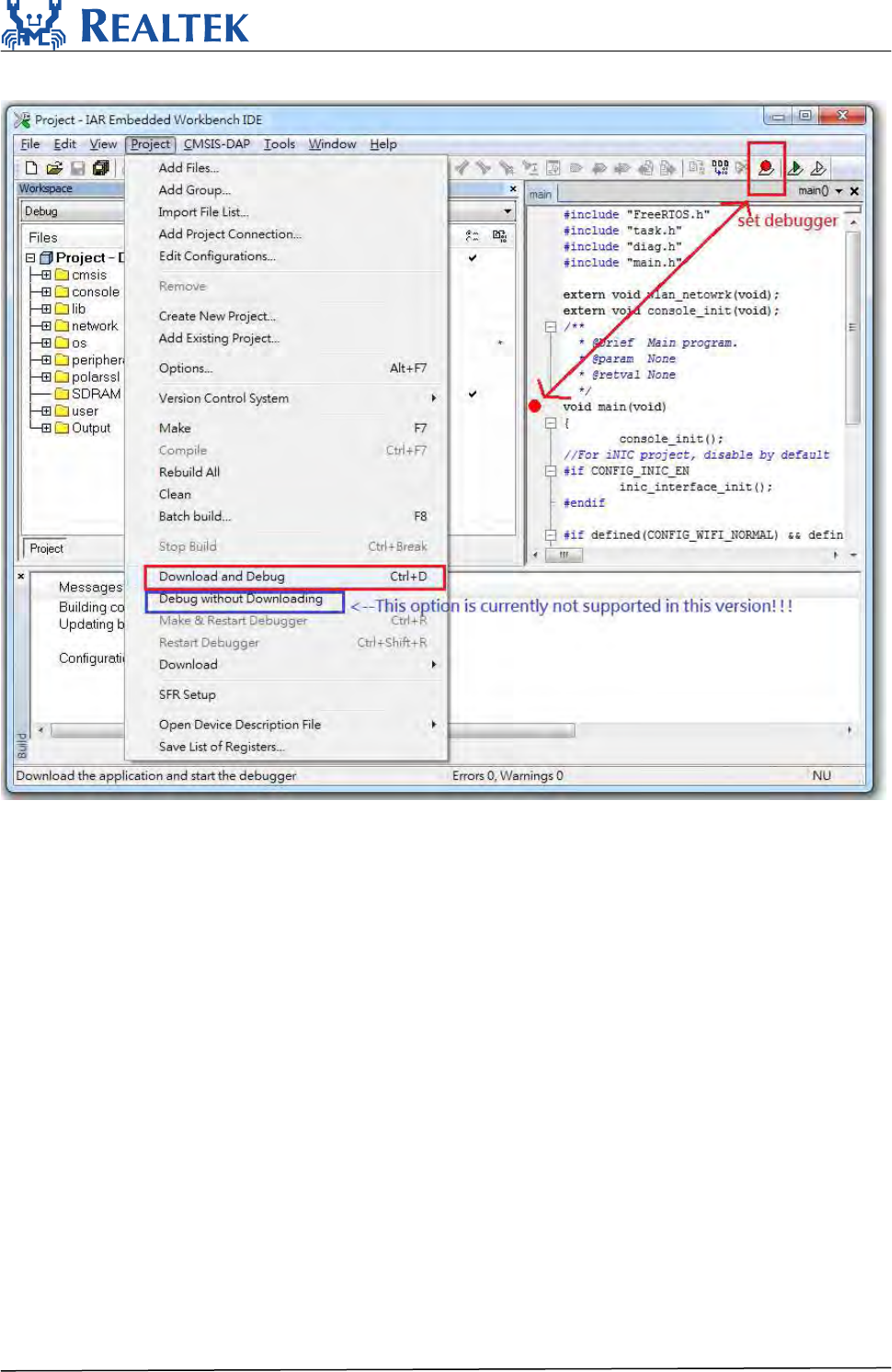
Task: Open the Edit menu
Action: click(65, 144)
